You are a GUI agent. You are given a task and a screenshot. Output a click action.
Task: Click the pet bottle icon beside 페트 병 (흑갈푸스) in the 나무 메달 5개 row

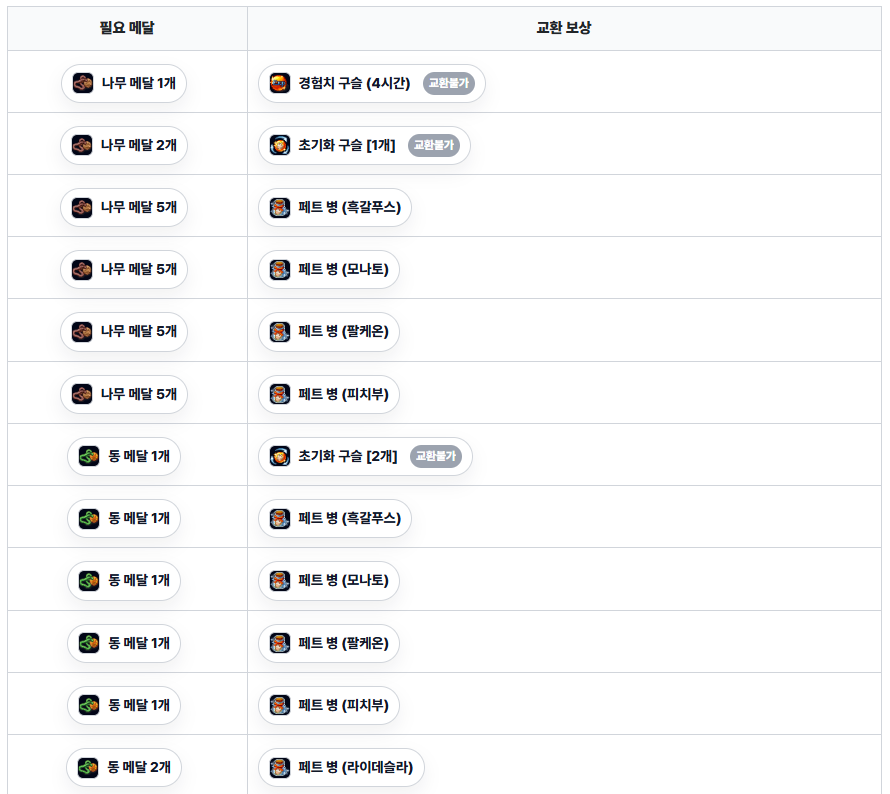coord(280,207)
